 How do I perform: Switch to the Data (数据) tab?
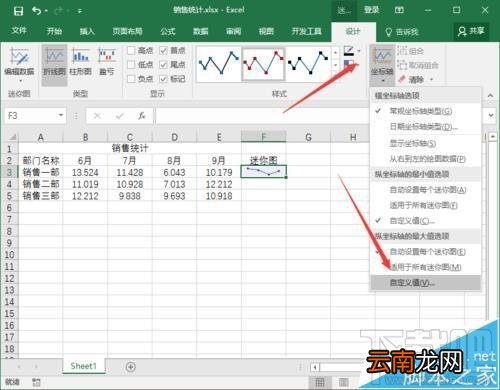201,31
